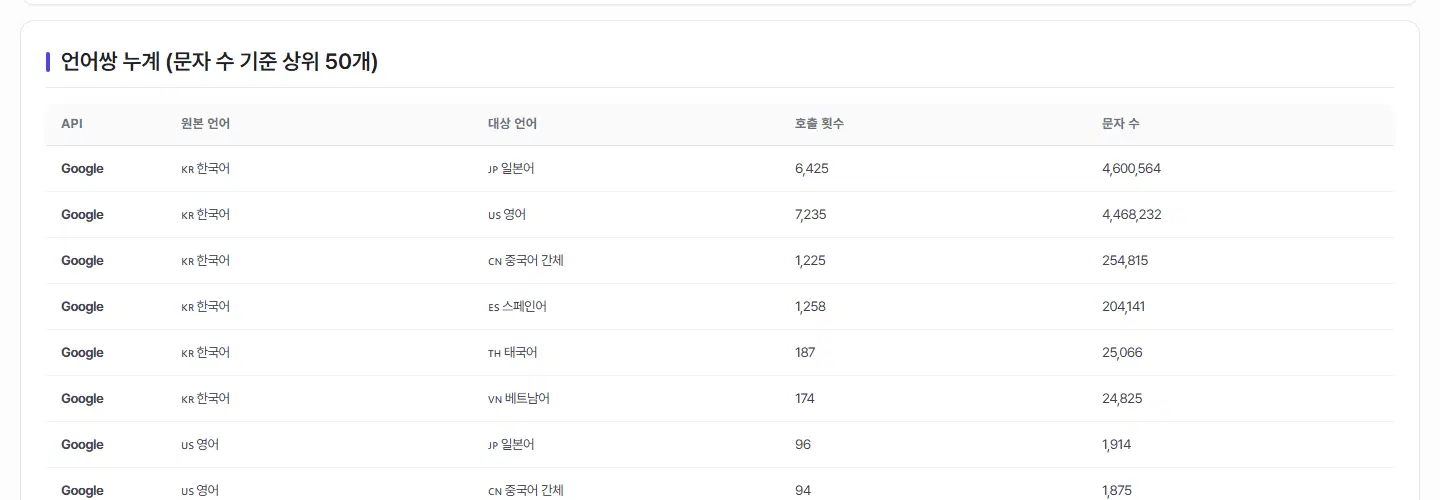The width and height of the screenshot is (1440, 500).
Task: Click the 문자 수 column header
Action: pyautogui.click(x=1120, y=124)
